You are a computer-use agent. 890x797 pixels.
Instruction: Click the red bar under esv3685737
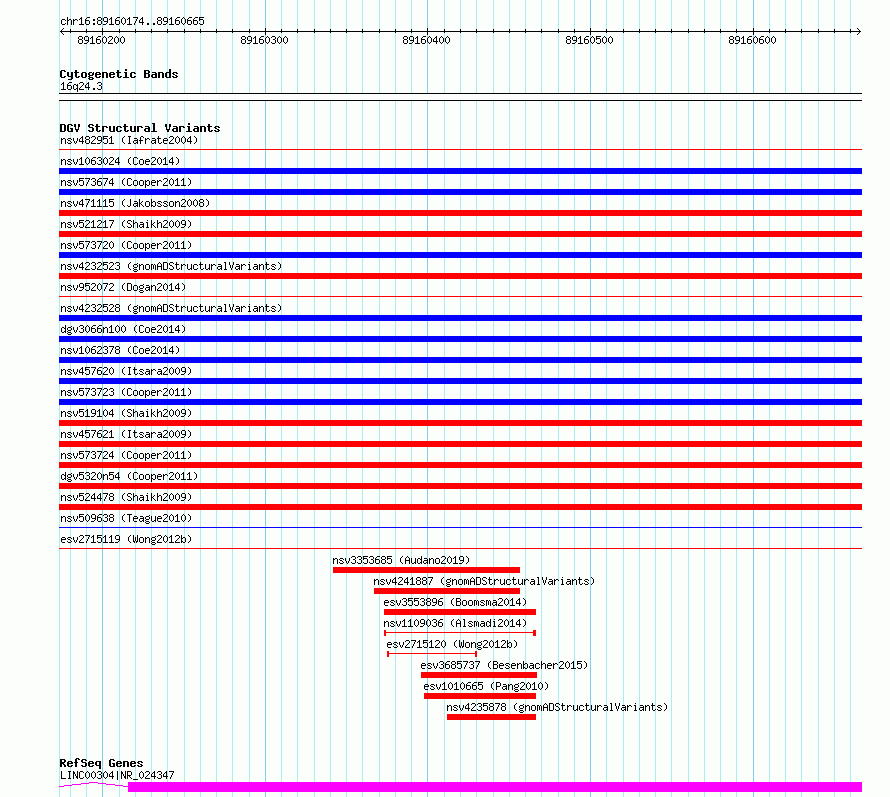point(479,675)
